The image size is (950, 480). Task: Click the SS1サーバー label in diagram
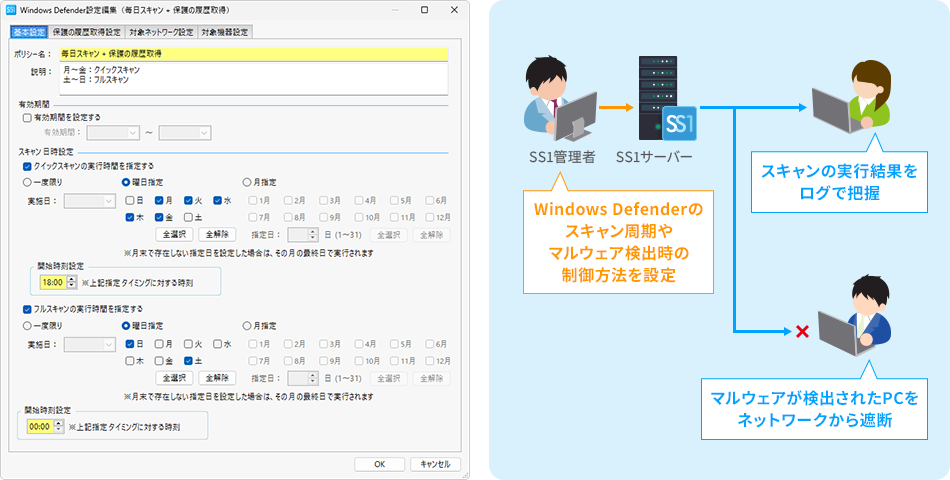pyautogui.click(x=654, y=158)
